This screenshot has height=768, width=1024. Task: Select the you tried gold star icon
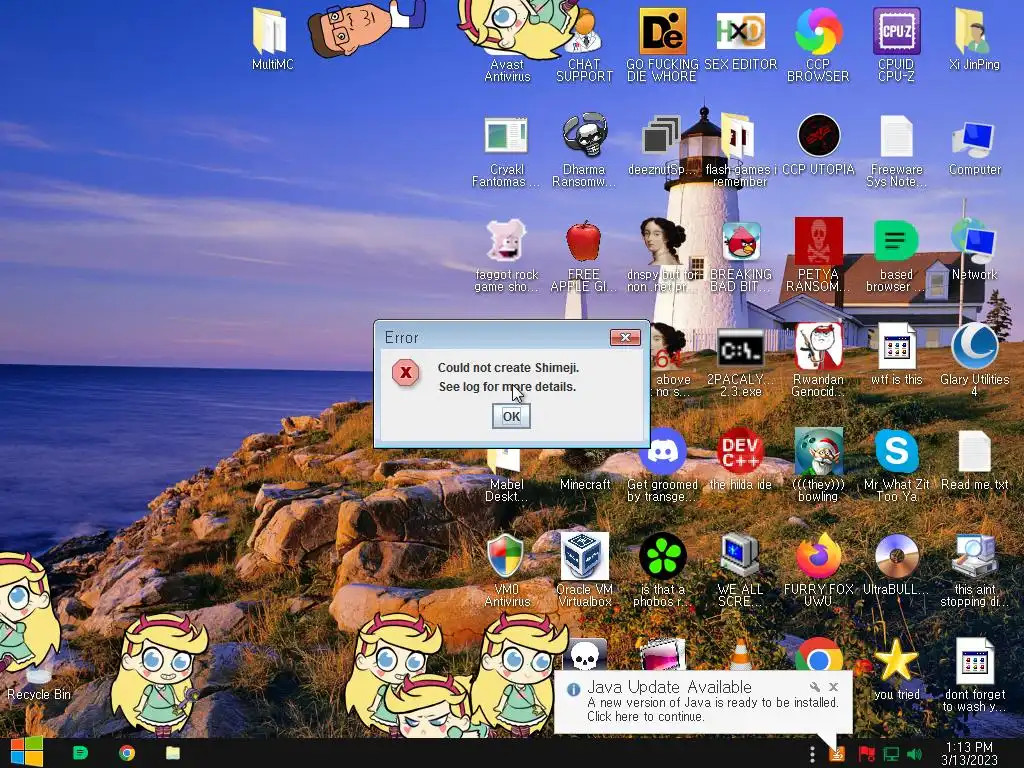(x=895, y=661)
